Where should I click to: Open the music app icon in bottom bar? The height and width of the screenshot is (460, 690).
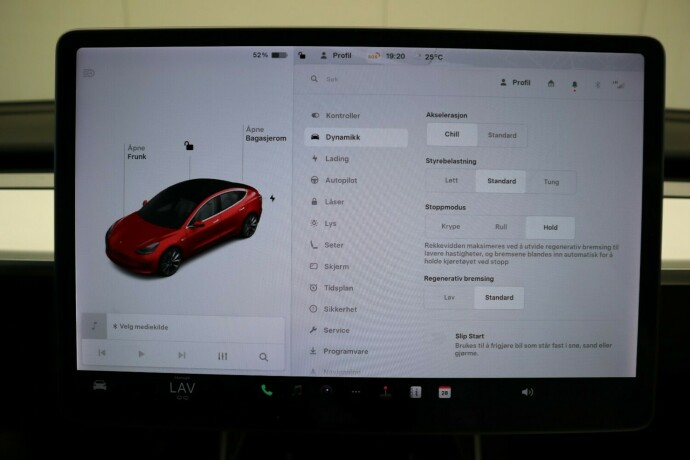(x=297, y=390)
